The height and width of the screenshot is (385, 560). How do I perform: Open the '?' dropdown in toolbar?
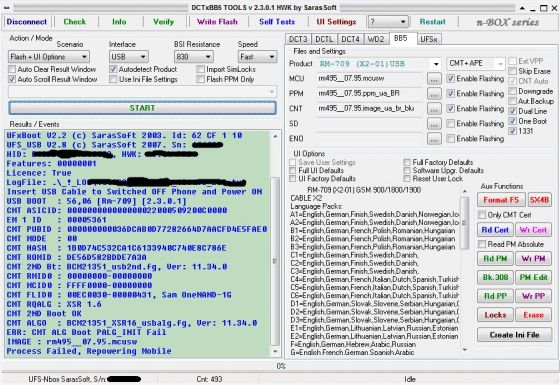tap(388, 22)
